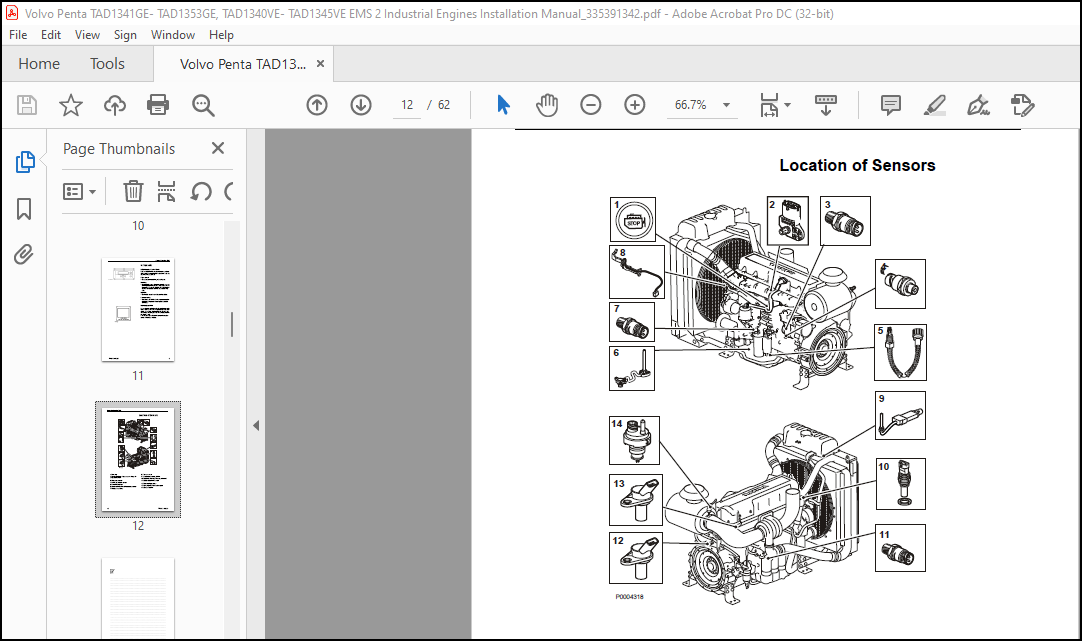Image resolution: width=1082 pixels, height=641 pixels.
Task: Go to next page arrow
Action: click(361, 105)
